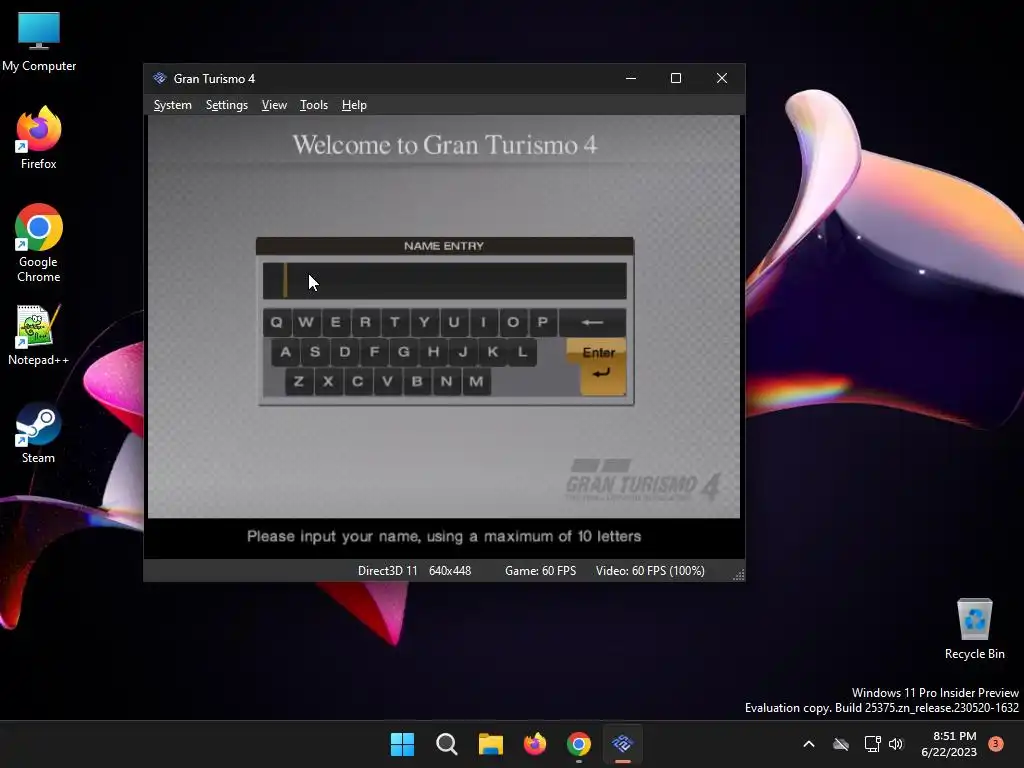This screenshot has height=768, width=1024.
Task: Switch to Chrome in the taskbar
Action: pos(579,744)
